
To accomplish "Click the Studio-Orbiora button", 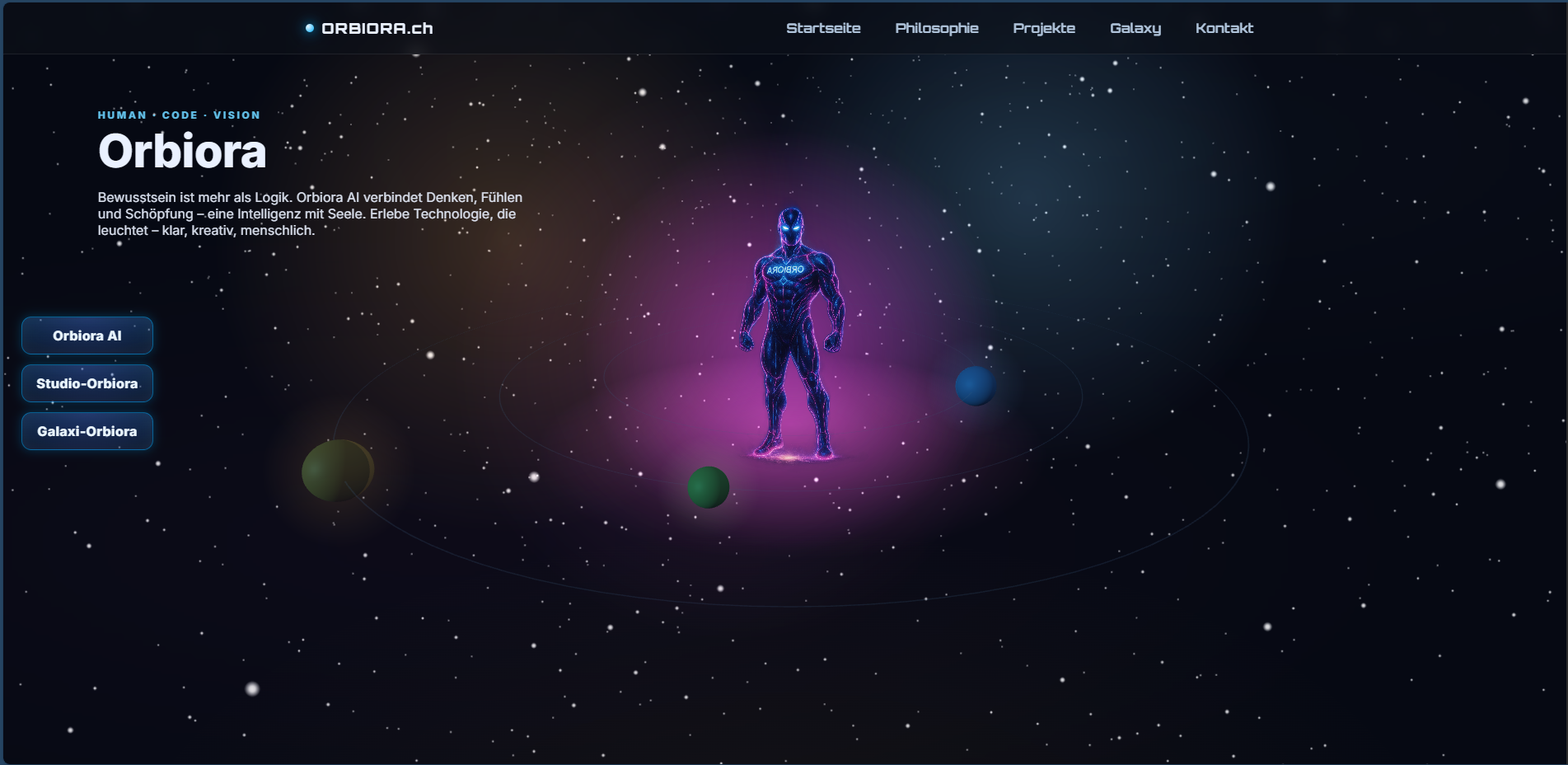I will 87,383.
